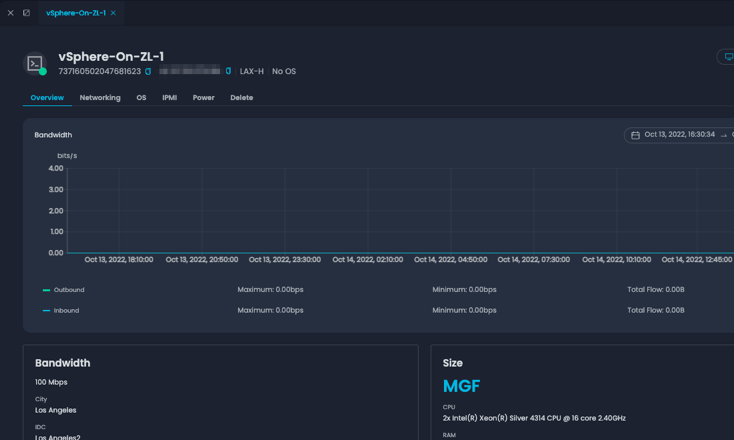This screenshot has height=440, width=734.
Task: Click the Outbound Maximum: 0.00bps value
Action: point(270,290)
